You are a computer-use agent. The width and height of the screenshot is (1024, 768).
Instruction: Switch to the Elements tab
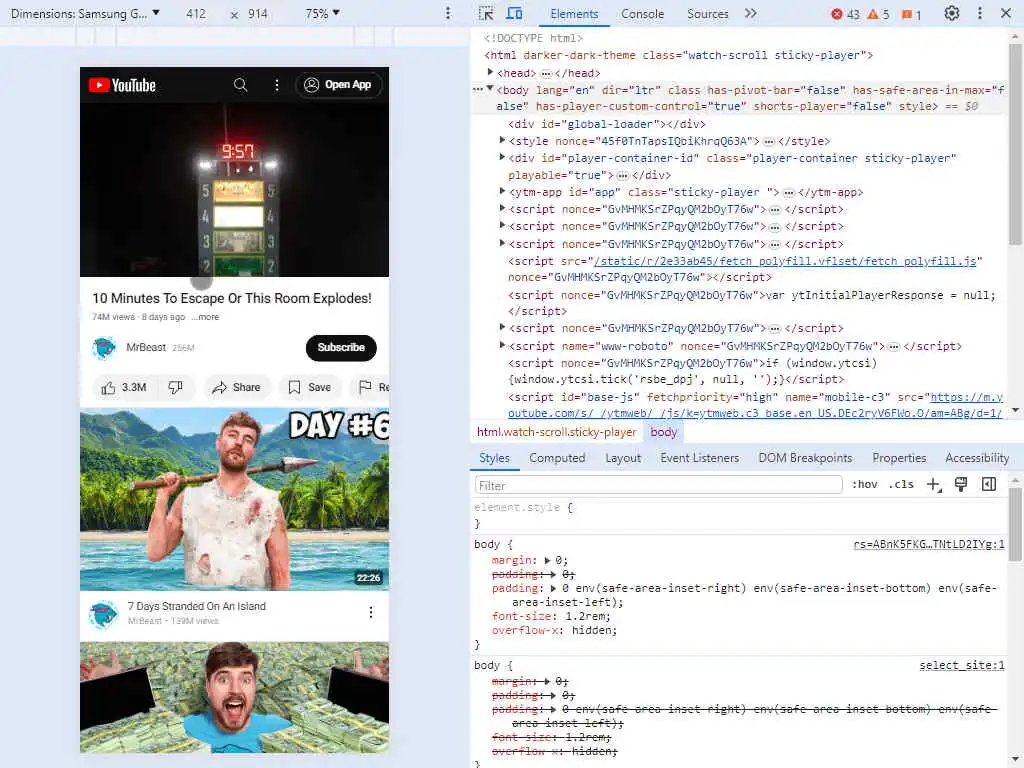tap(574, 14)
